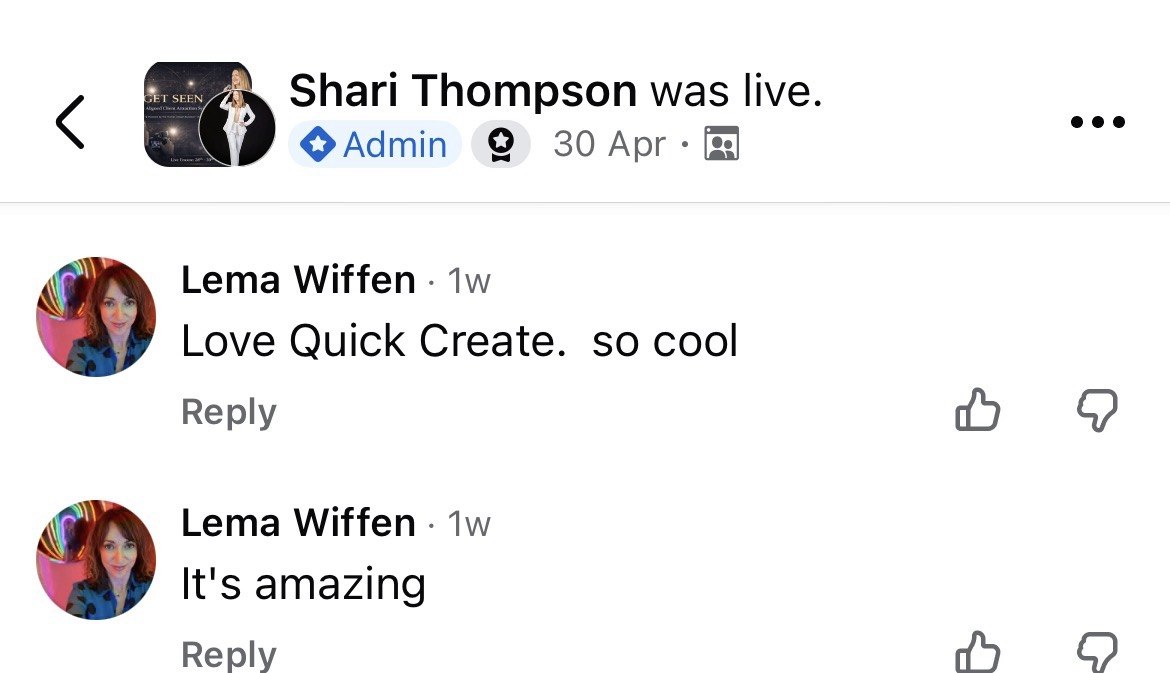Tap the blue Admin badge

[375, 144]
